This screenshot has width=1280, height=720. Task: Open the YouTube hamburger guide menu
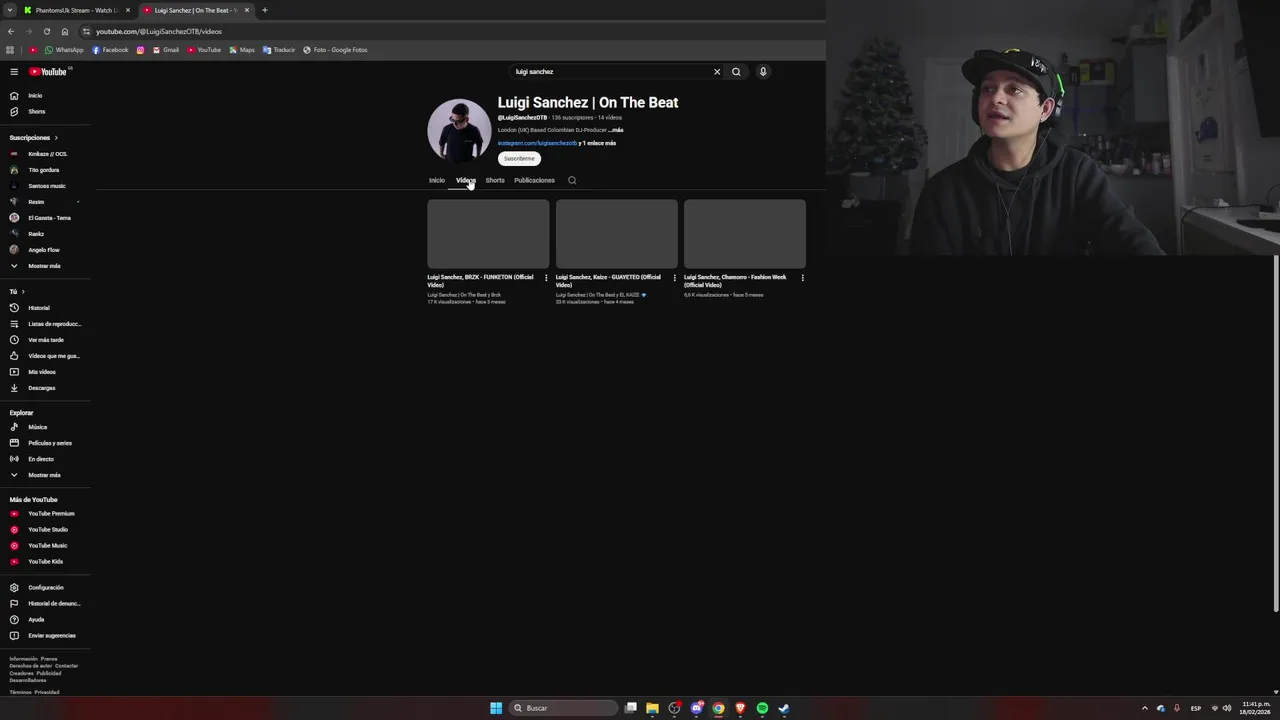point(14,72)
